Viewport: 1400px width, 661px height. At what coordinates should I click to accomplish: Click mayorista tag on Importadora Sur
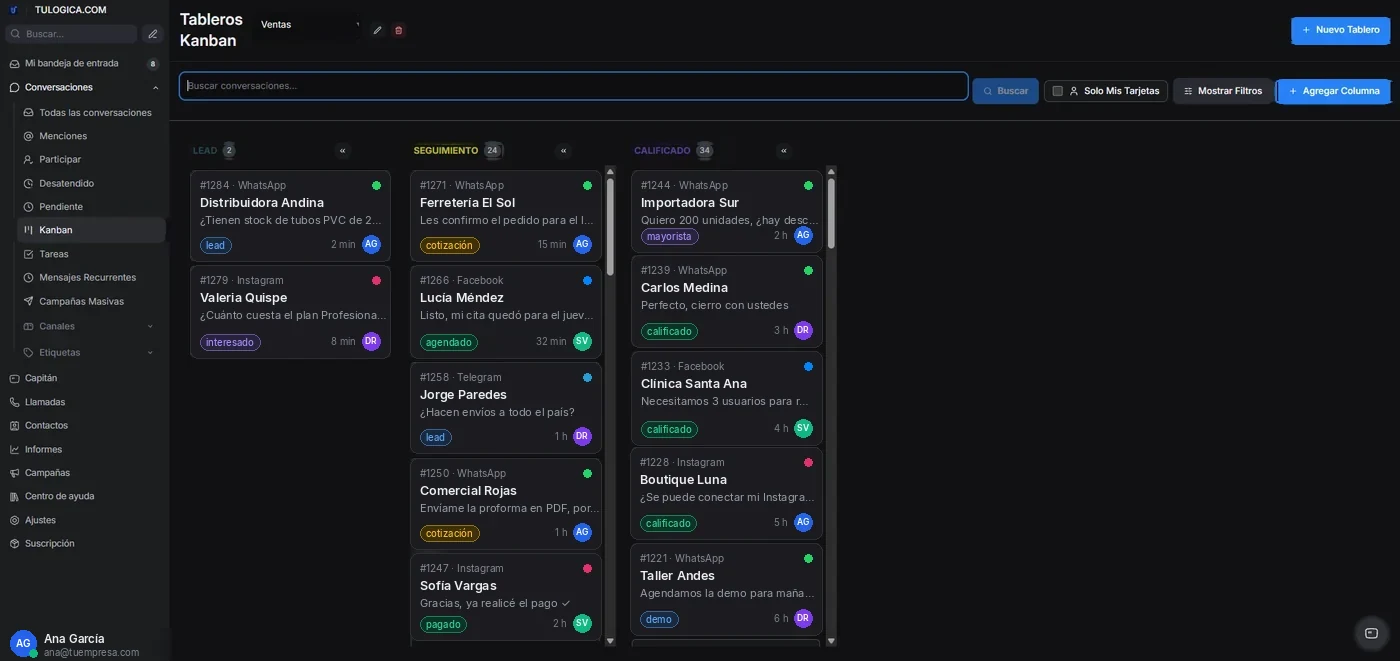[669, 236]
